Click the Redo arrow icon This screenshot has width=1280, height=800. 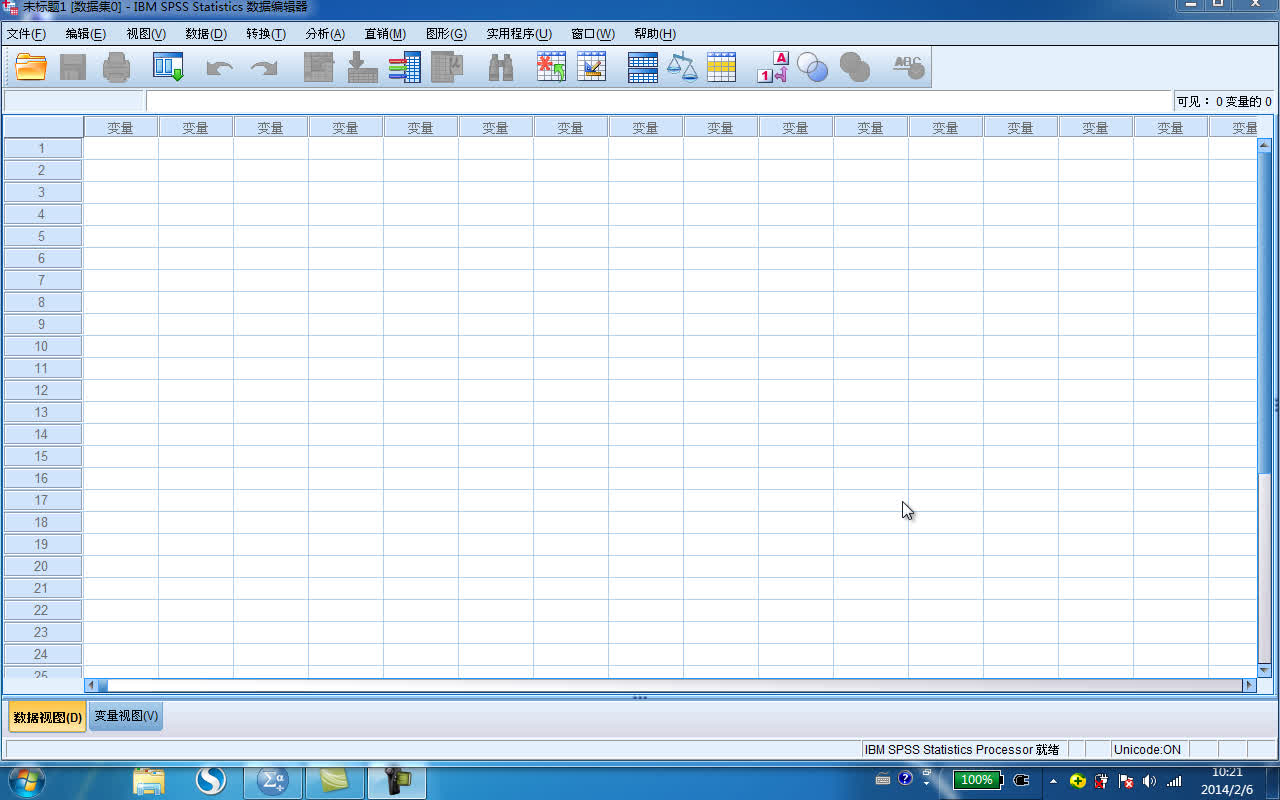click(x=264, y=68)
